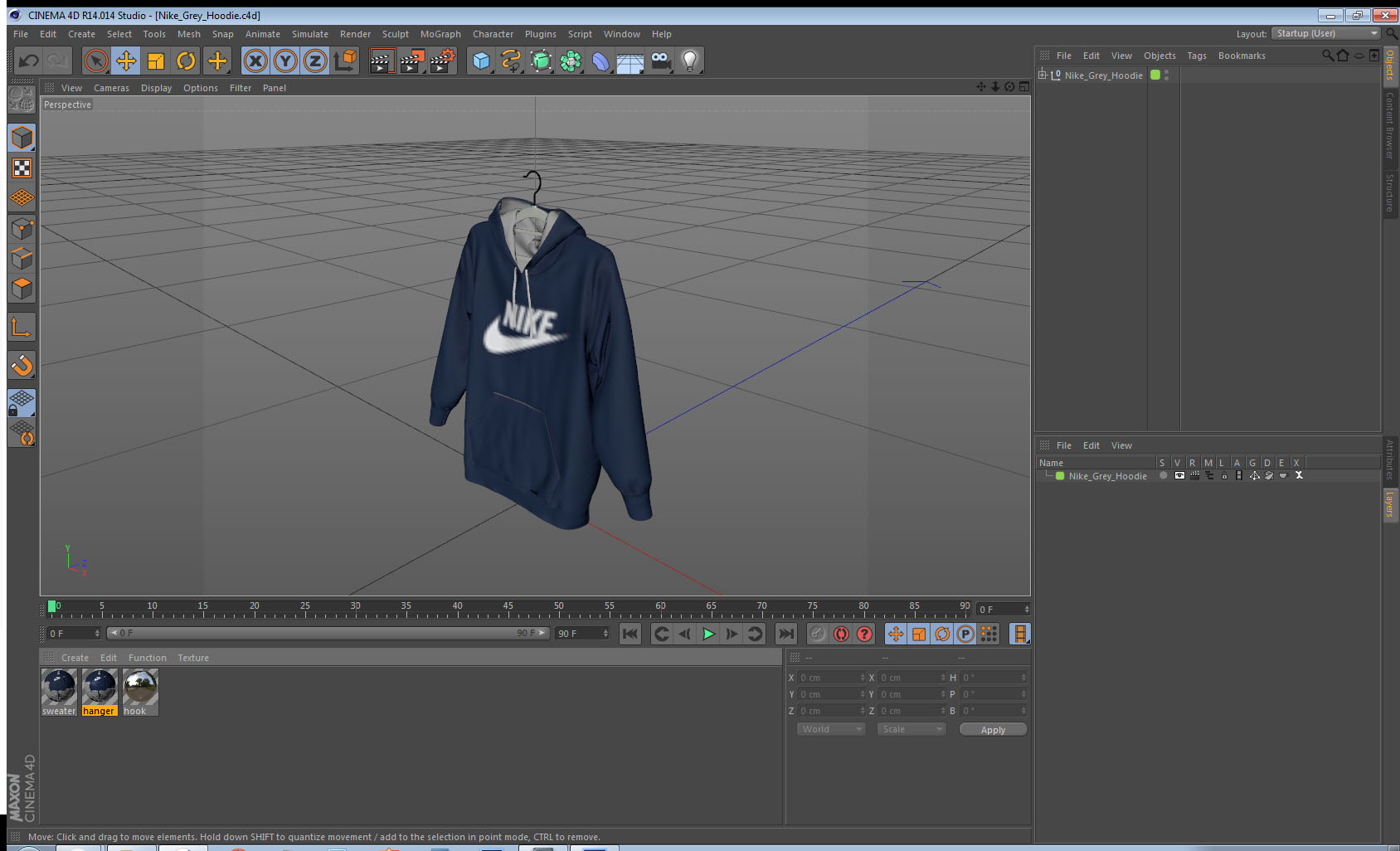Screen dimensions: 1400x851
Task: Click the 90 F end frame field
Action: (582, 634)
